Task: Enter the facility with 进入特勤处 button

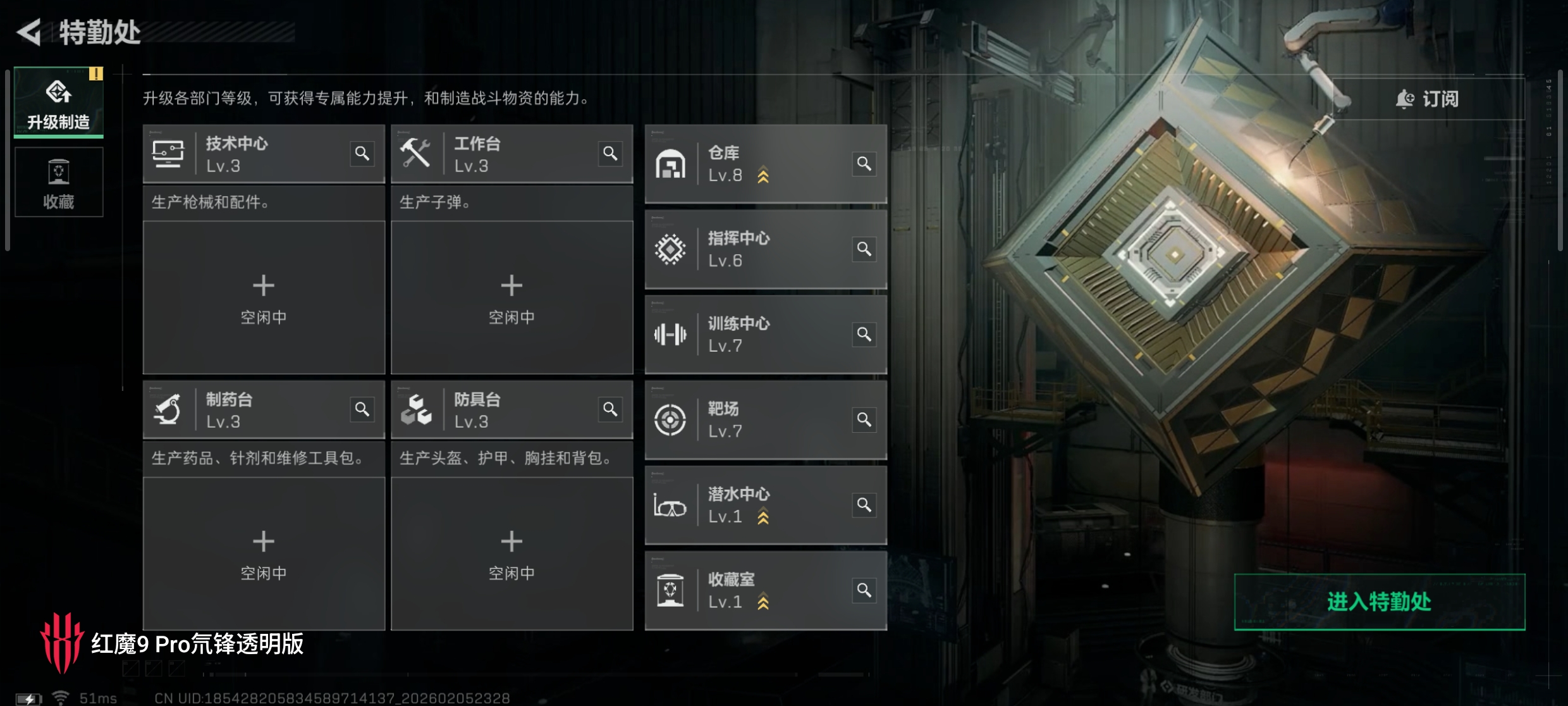Action: coord(1380,602)
